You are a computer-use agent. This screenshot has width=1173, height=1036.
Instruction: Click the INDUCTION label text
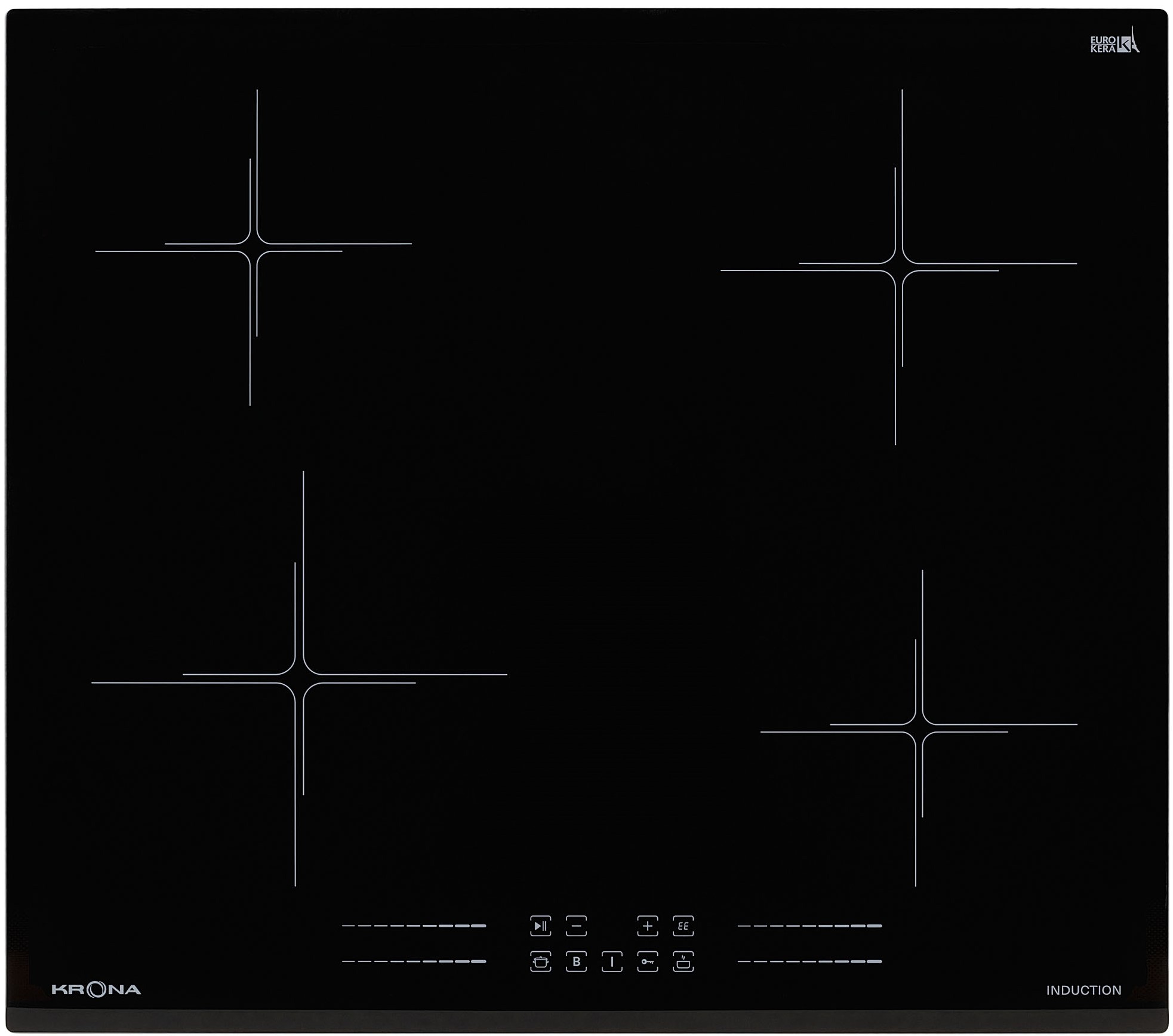[1083, 990]
